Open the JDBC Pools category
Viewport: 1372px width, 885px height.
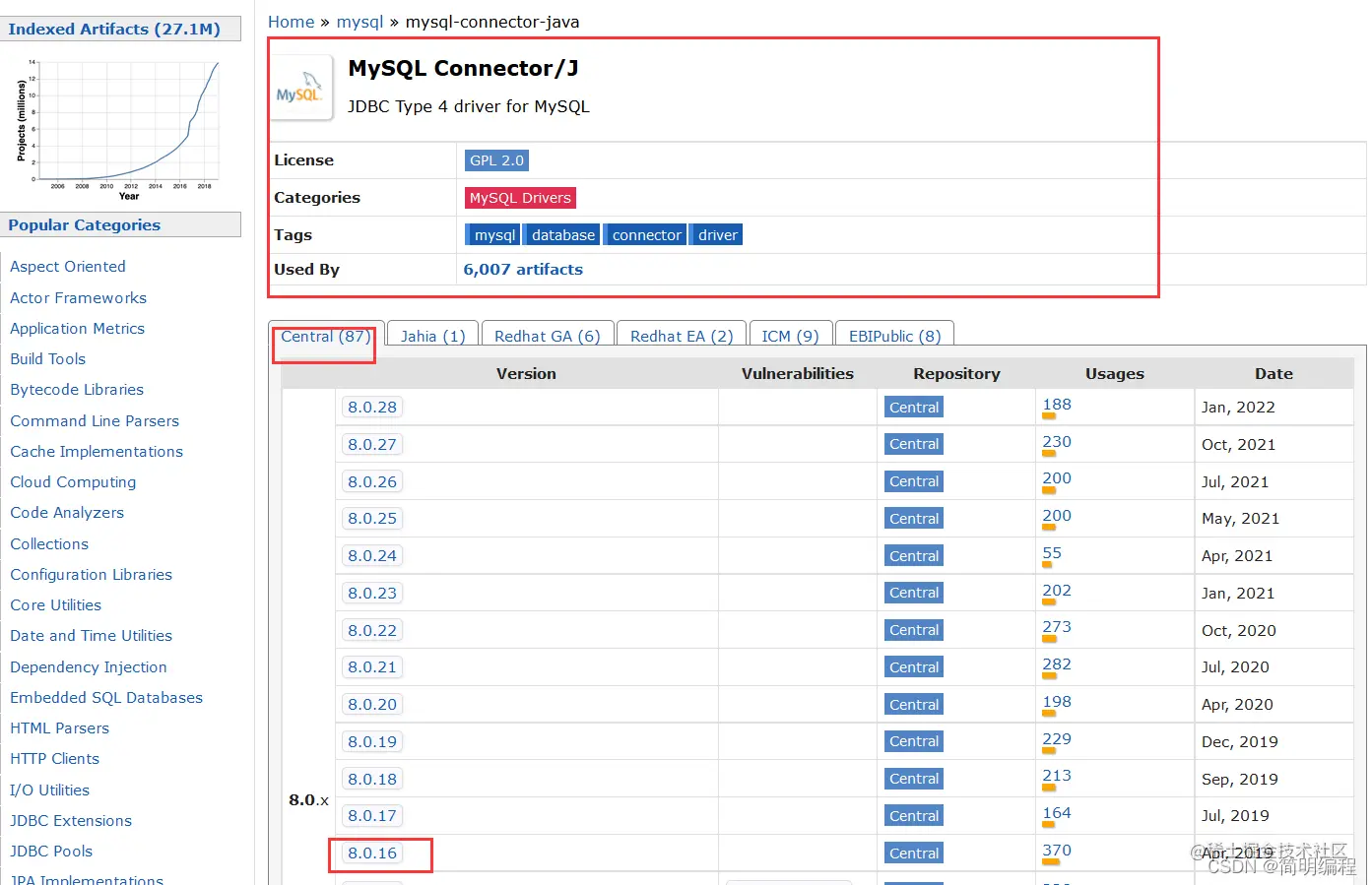(x=51, y=852)
